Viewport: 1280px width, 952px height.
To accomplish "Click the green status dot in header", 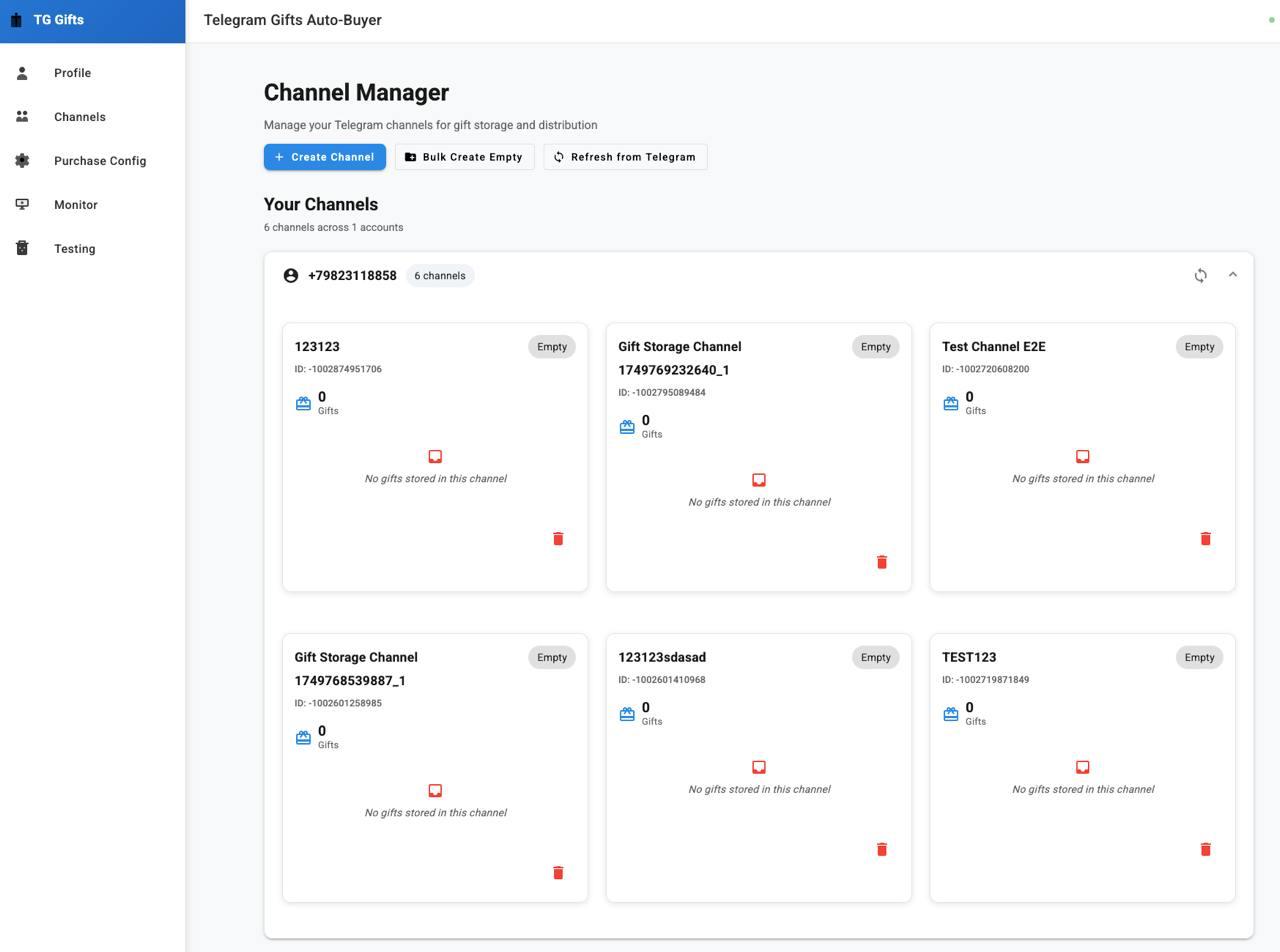I will pos(1271,20).
